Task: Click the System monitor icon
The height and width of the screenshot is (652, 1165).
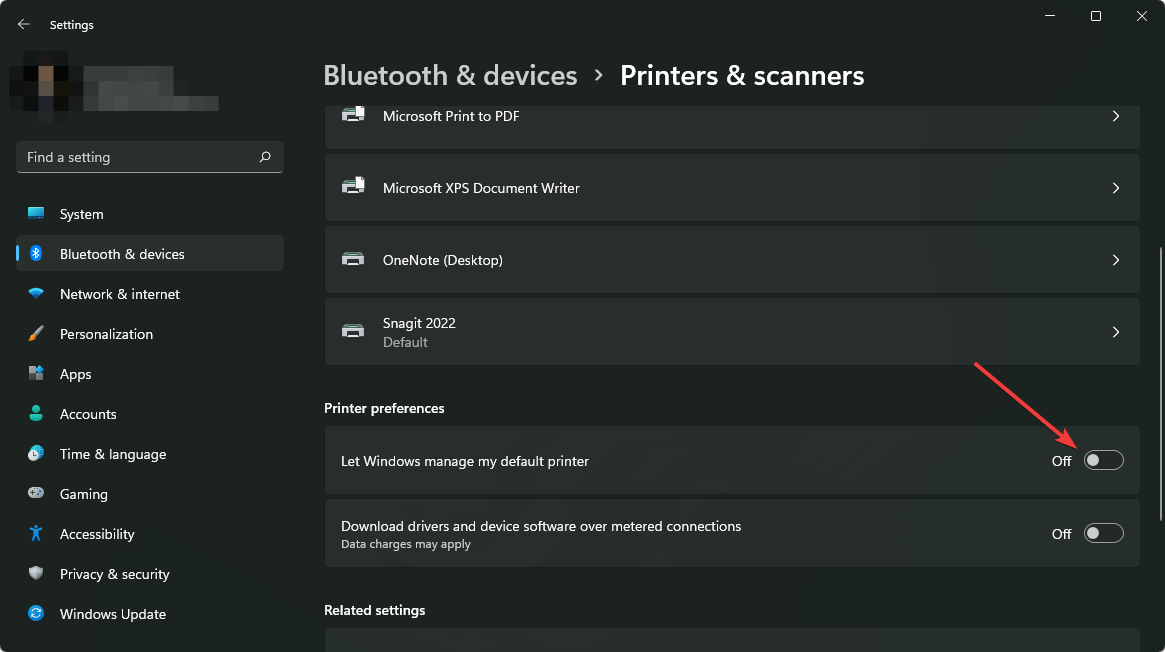Action: point(36,214)
